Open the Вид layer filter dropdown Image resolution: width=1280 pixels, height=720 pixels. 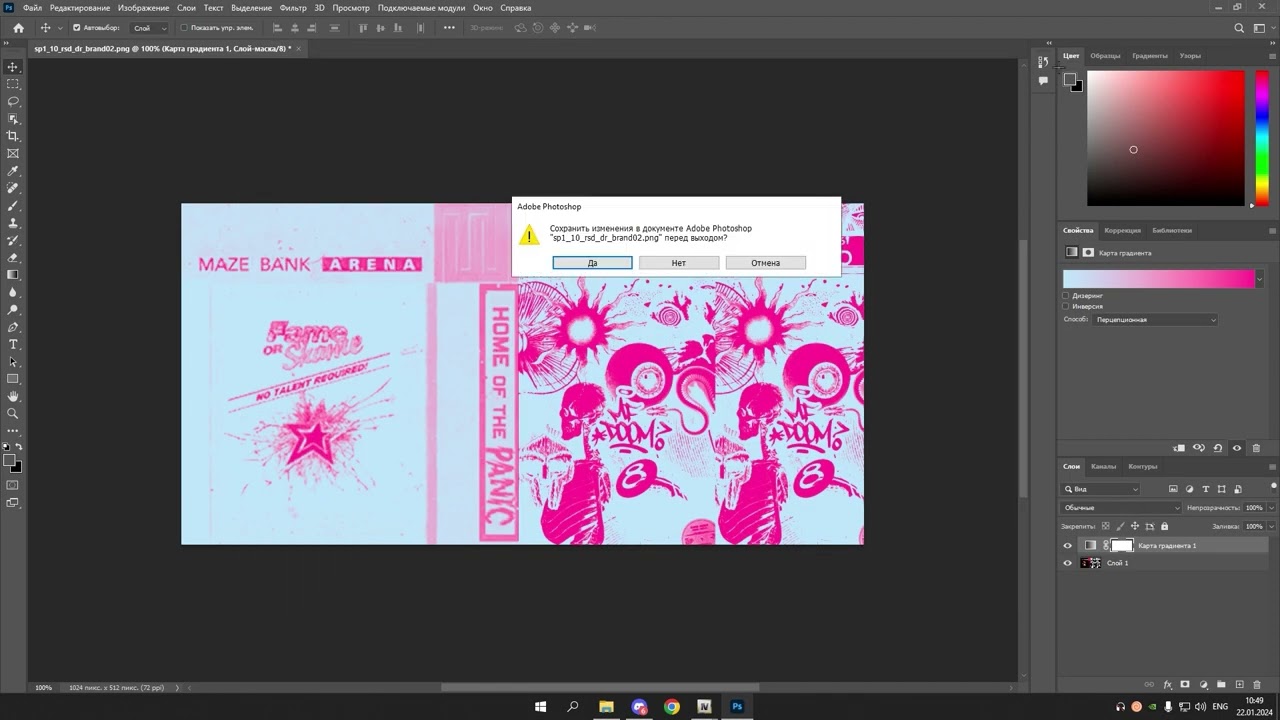coord(1101,489)
